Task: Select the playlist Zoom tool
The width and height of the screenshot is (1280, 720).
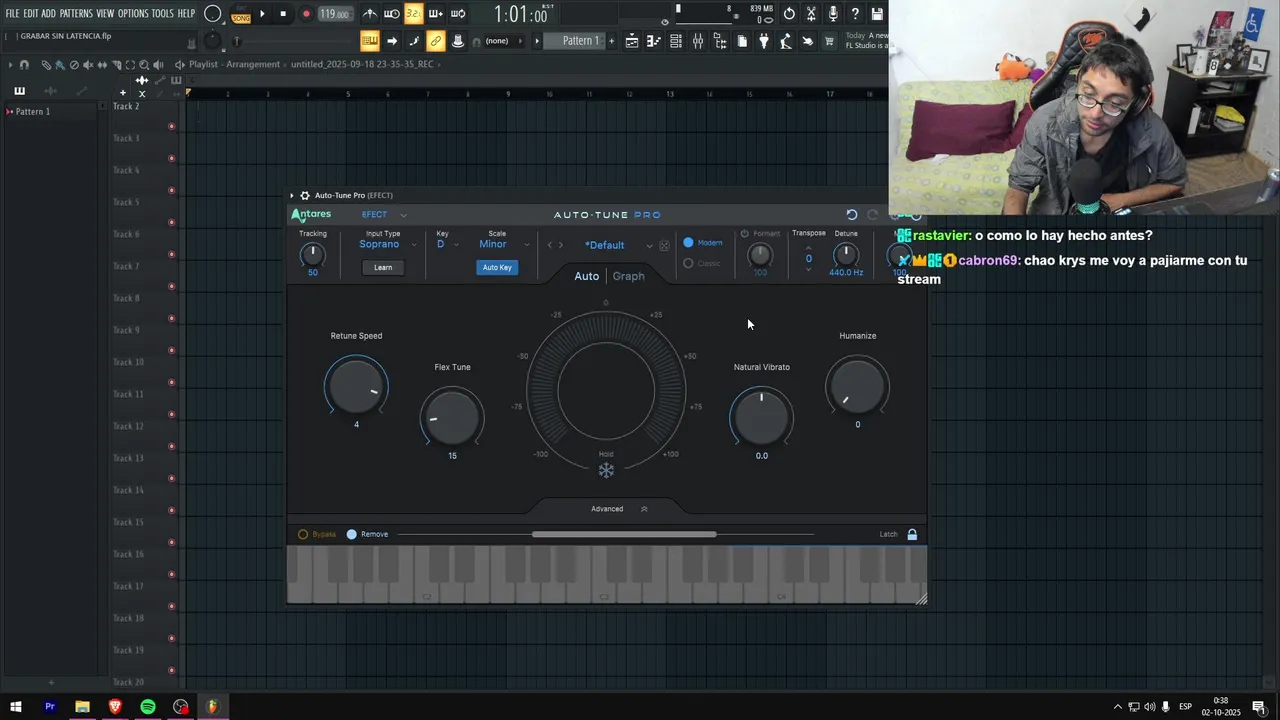Action: pyautogui.click(x=144, y=65)
